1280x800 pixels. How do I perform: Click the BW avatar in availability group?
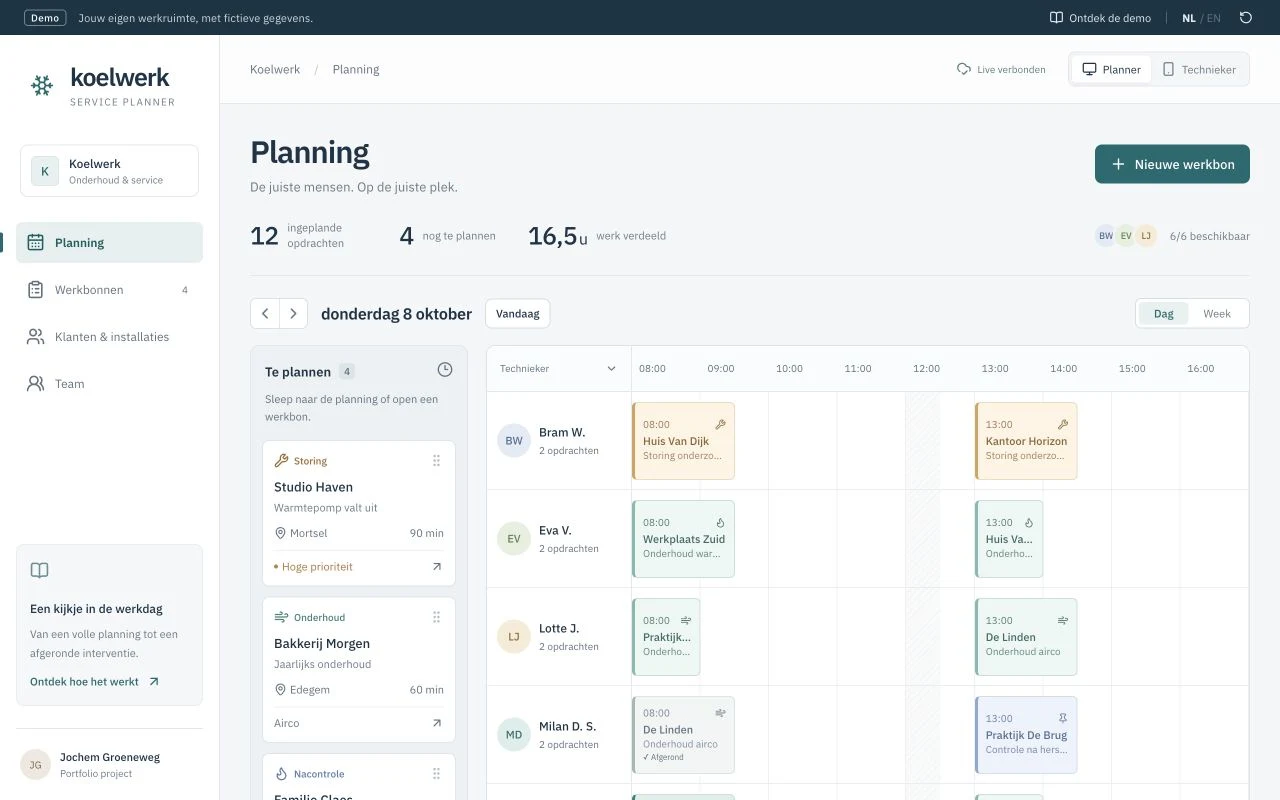[x=1106, y=236]
